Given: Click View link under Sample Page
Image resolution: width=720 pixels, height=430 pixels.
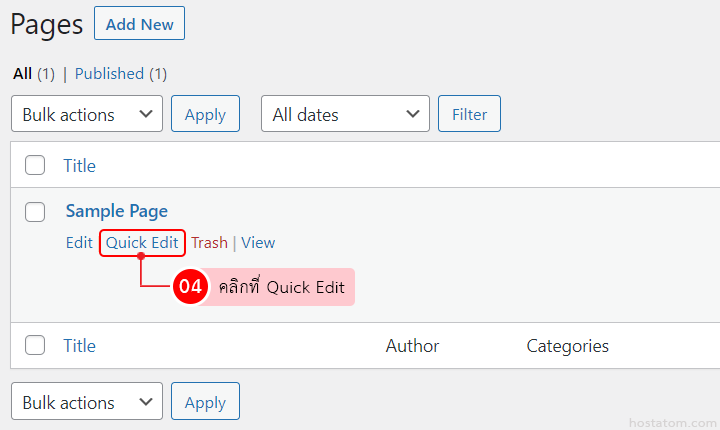Looking at the screenshot, I should click(258, 243).
